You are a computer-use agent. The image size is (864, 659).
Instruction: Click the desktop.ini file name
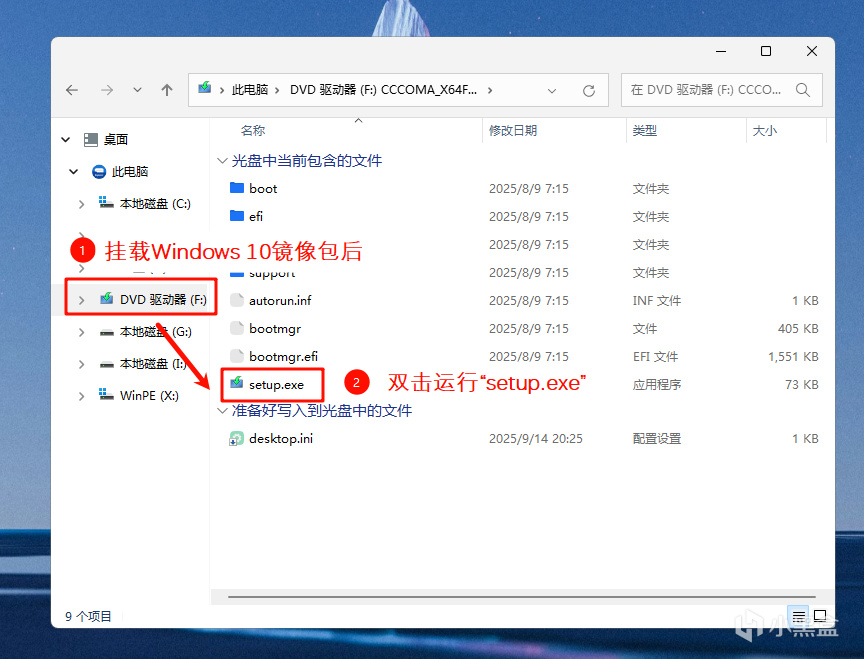tap(281, 439)
